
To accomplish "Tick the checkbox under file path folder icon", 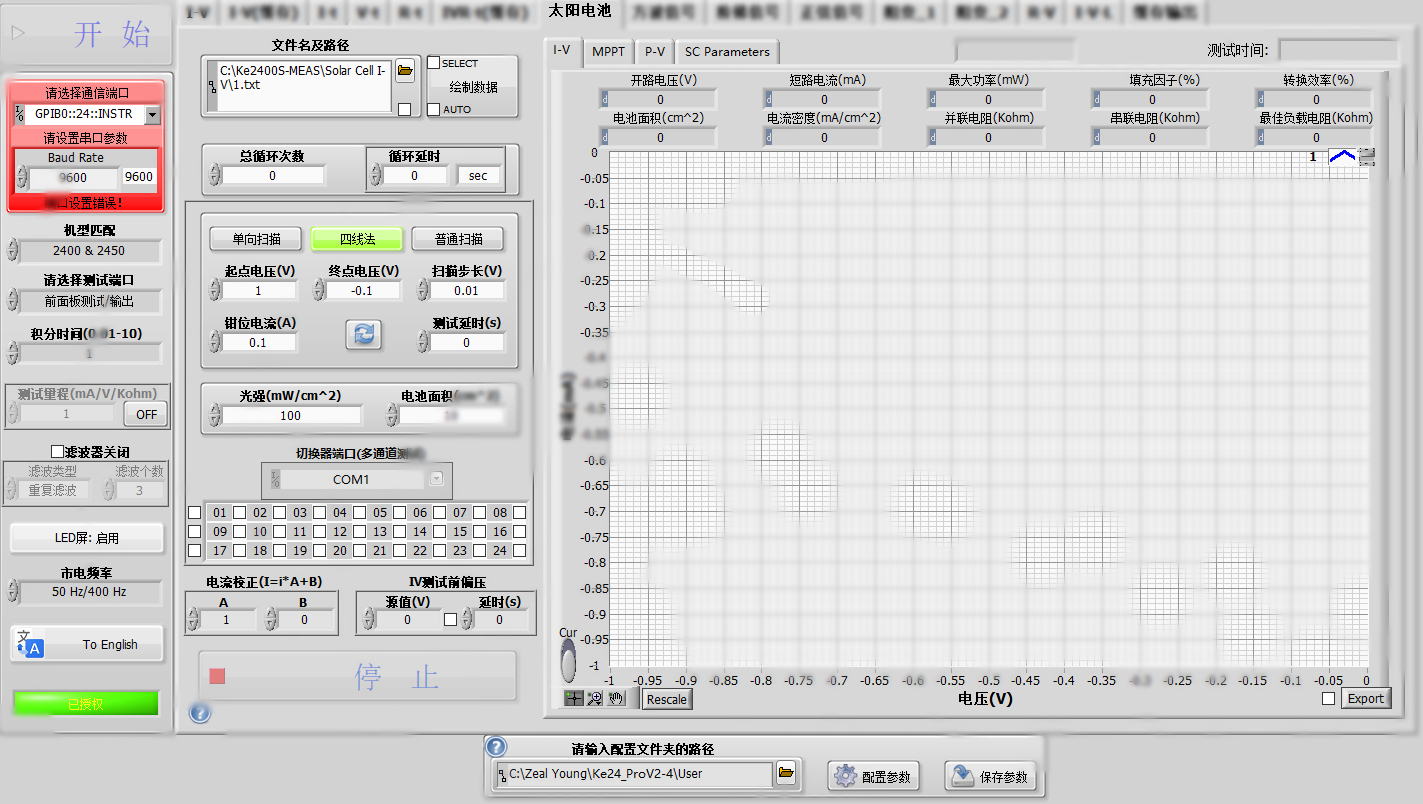I will tap(404, 109).
